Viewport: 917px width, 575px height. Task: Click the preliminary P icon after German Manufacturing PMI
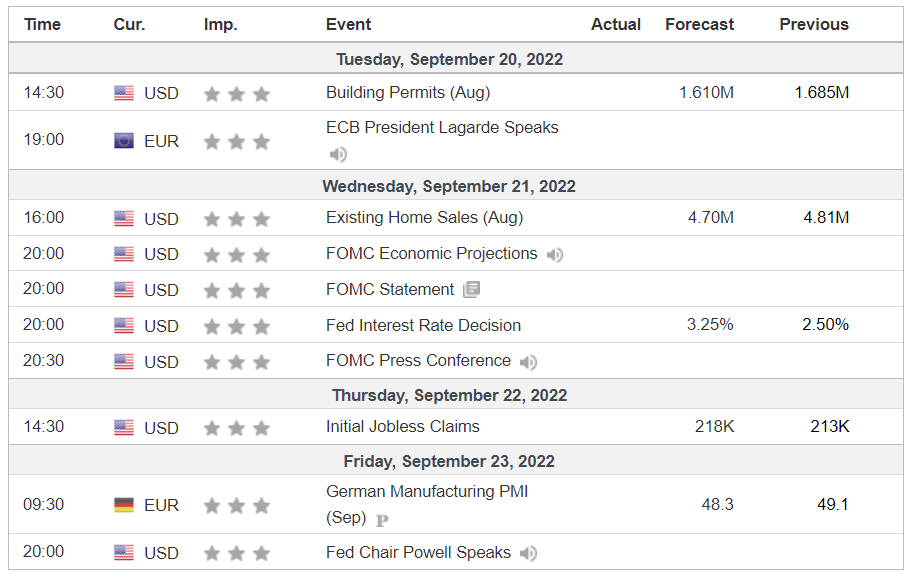(x=382, y=520)
